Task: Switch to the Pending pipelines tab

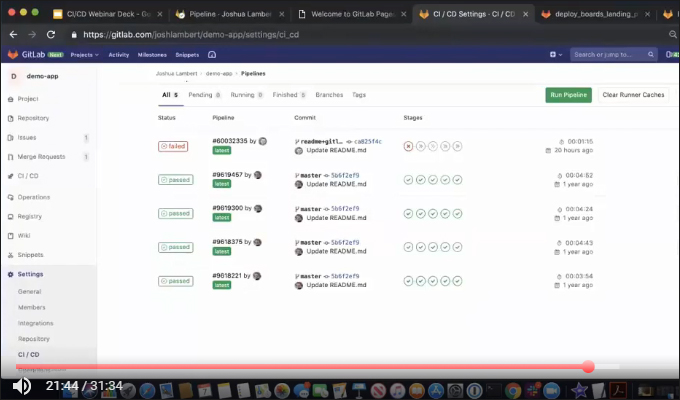Action: 201,95
